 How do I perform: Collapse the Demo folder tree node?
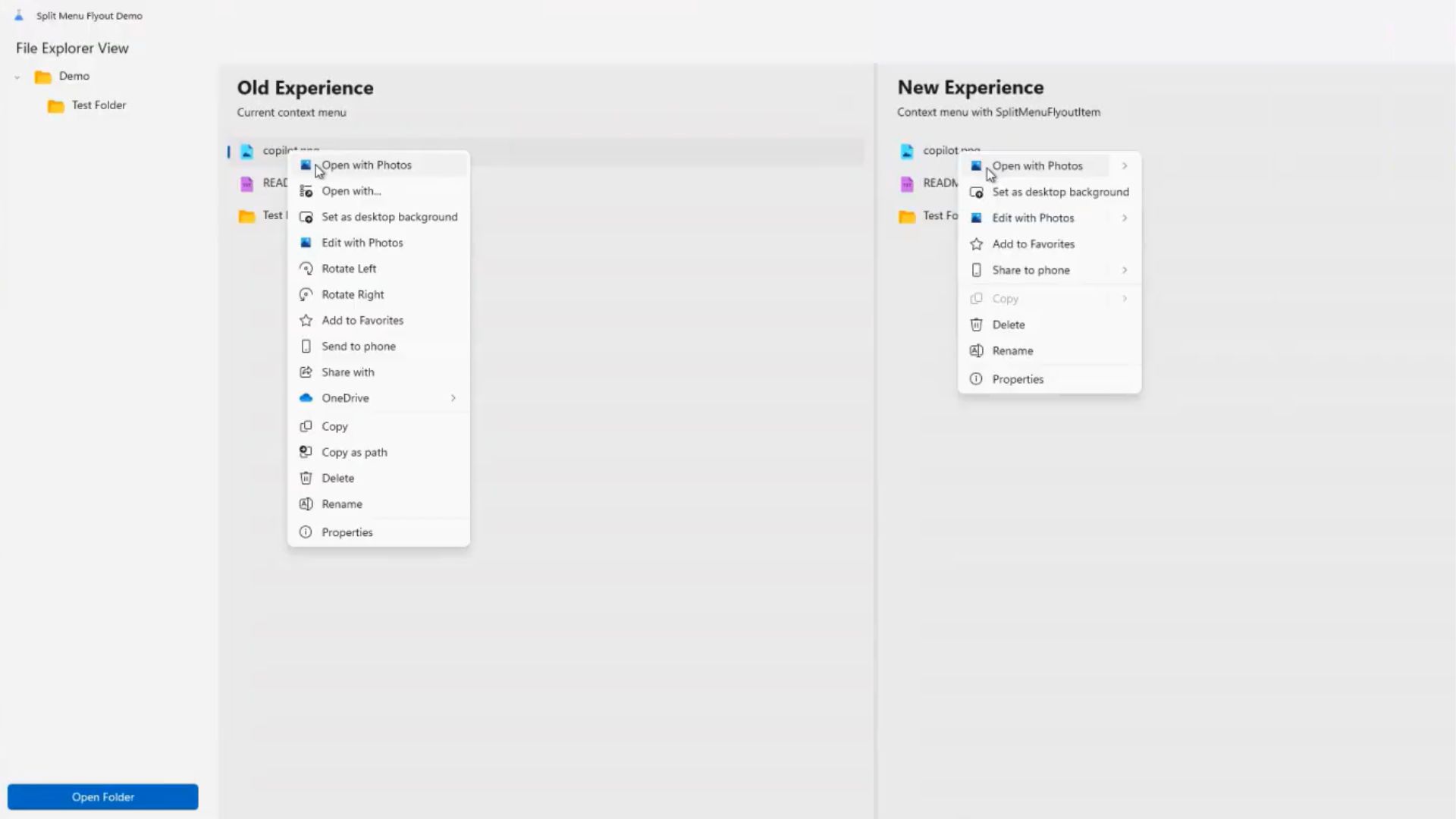[x=17, y=77]
